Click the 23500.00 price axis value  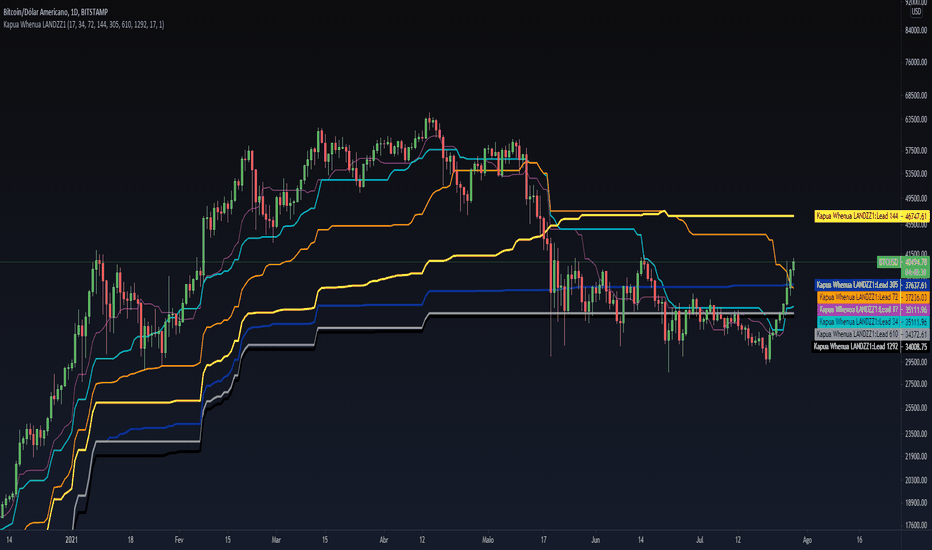[x=916, y=434]
